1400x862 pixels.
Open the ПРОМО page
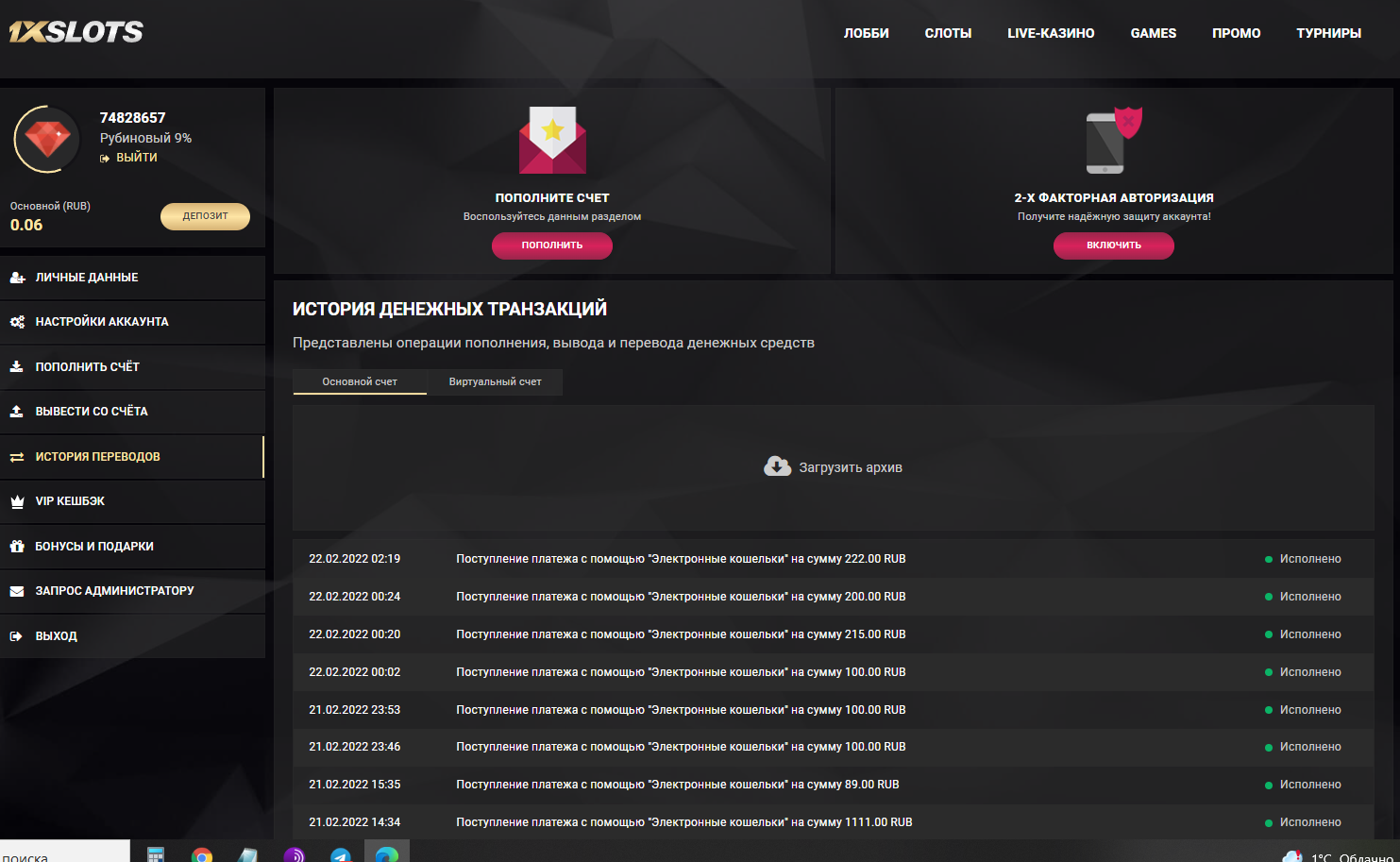pyautogui.click(x=1237, y=33)
